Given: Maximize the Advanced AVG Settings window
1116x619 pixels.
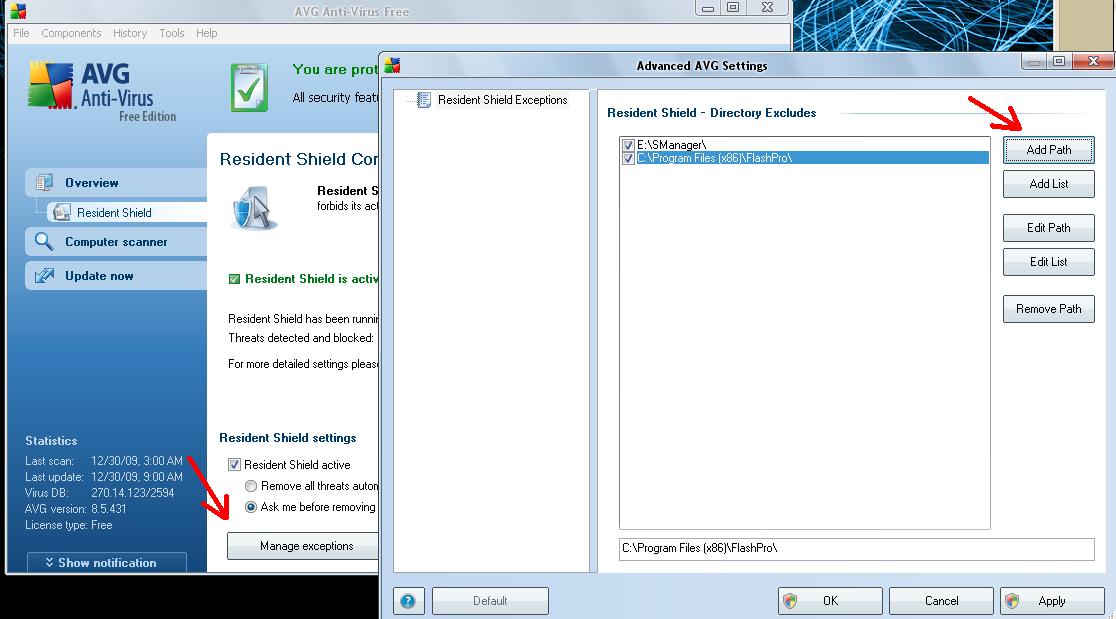Looking at the screenshot, I should pyautogui.click(x=1059, y=62).
